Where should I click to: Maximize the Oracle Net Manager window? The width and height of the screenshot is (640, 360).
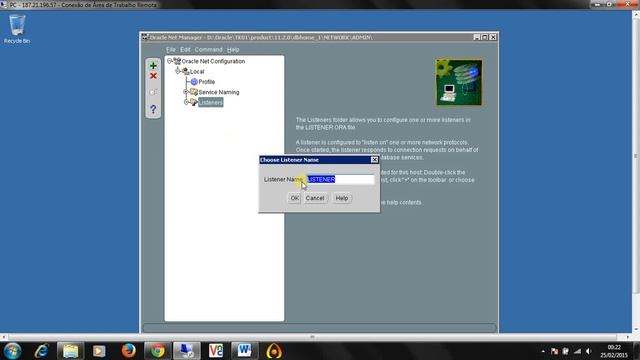click(x=485, y=37)
